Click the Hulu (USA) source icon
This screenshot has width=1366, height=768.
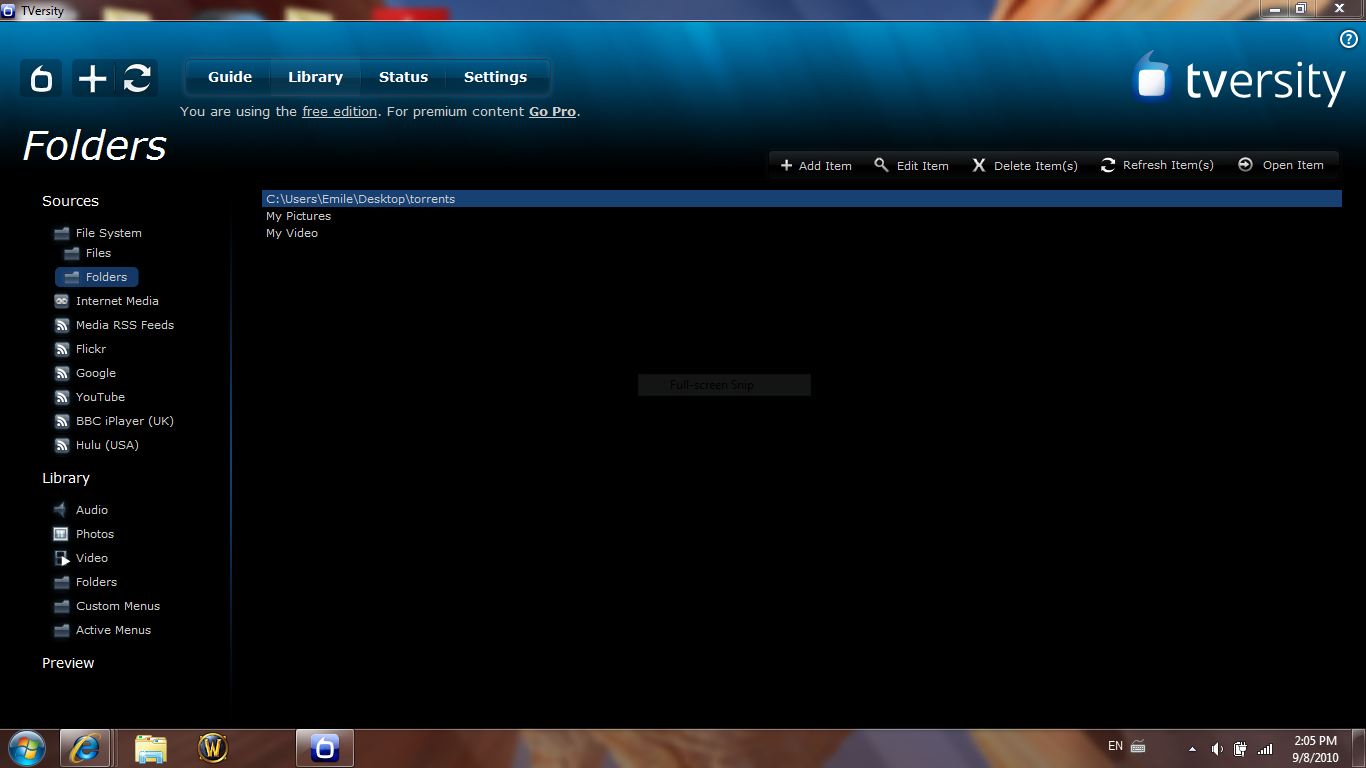(61, 445)
